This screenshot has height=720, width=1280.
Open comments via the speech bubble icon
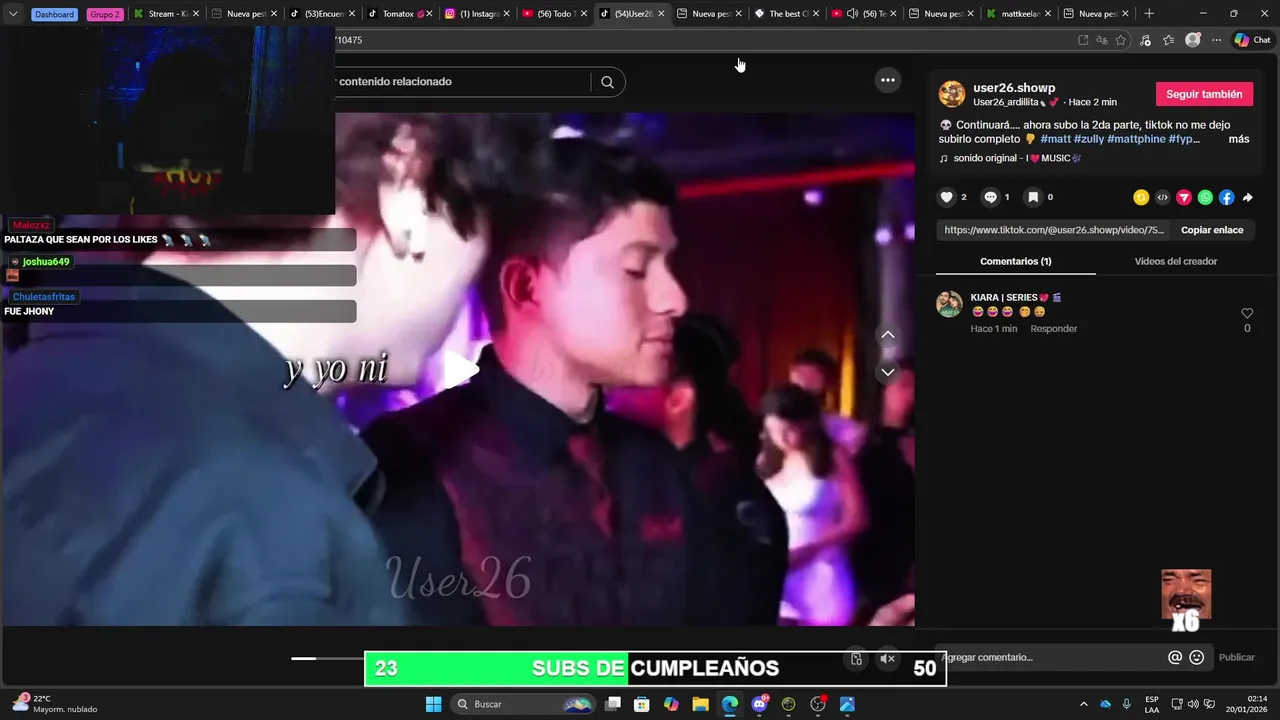990,197
